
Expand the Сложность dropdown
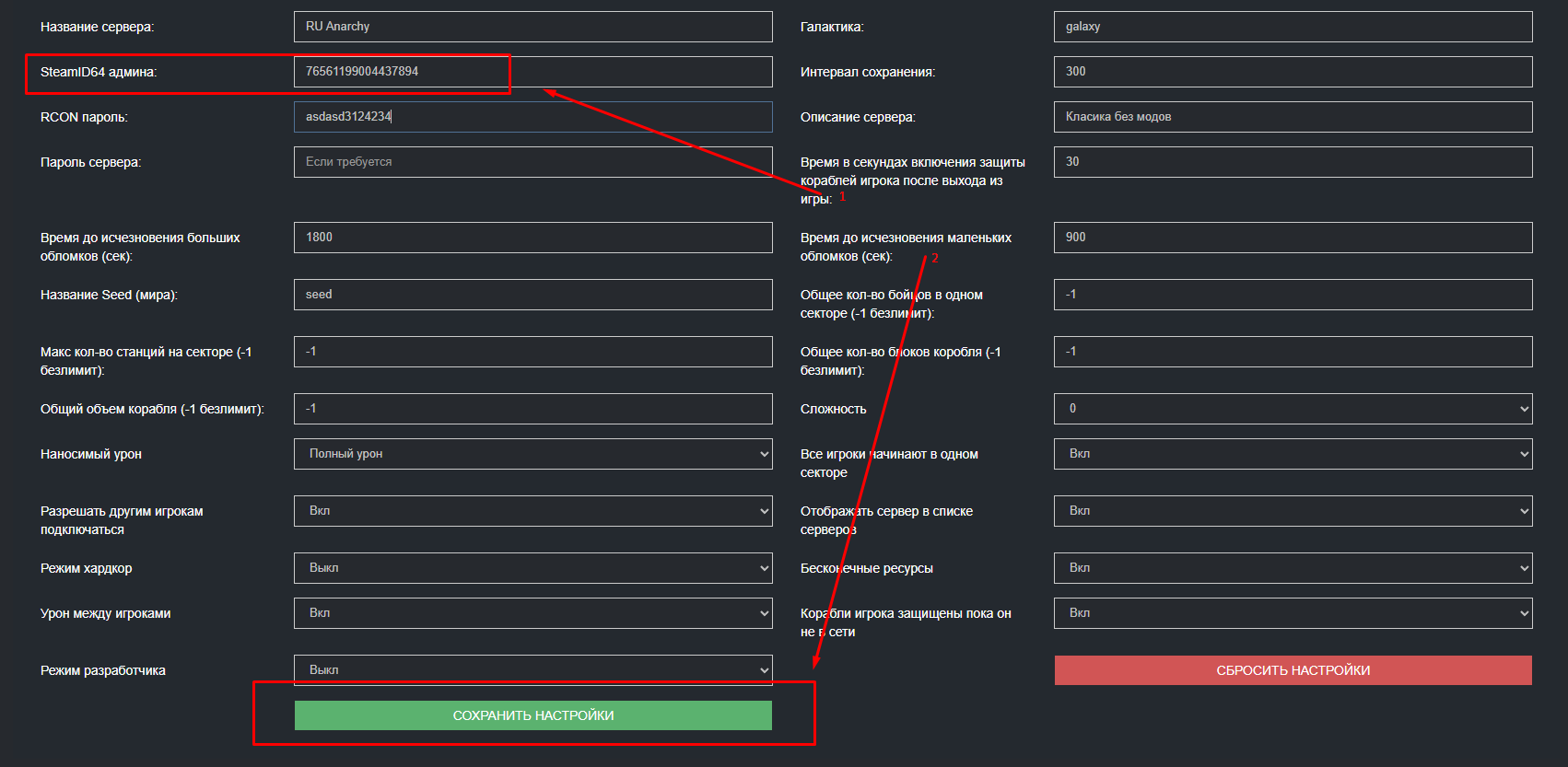pyautogui.click(x=1293, y=409)
